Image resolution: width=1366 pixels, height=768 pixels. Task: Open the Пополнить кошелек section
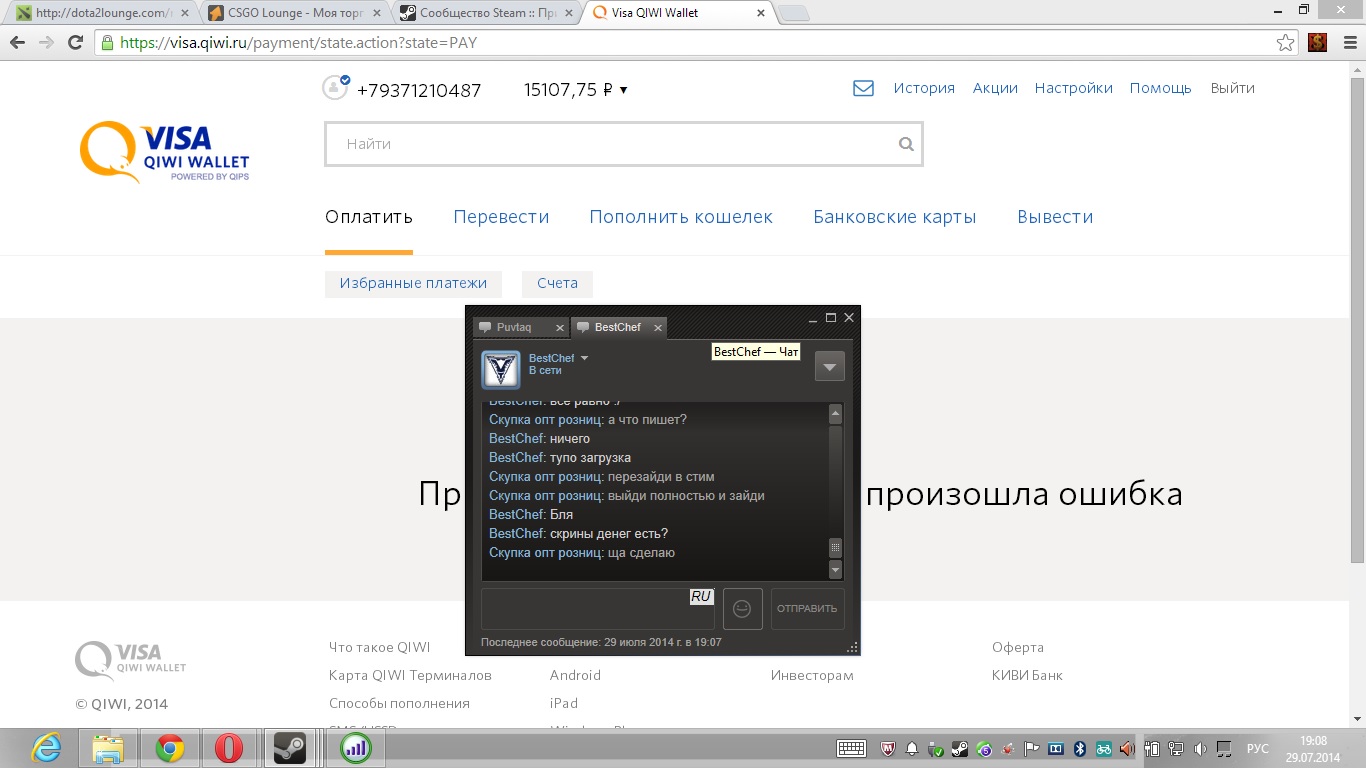[x=681, y=217]
